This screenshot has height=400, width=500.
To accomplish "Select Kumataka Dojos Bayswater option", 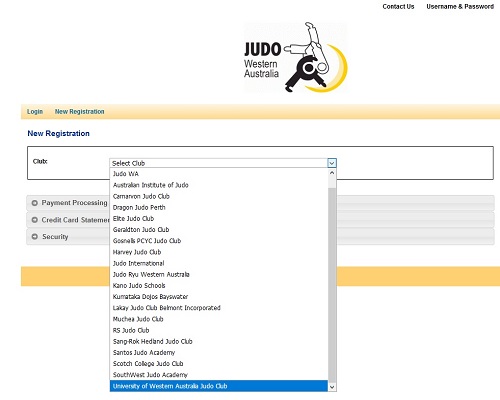I will click(219, 297).
